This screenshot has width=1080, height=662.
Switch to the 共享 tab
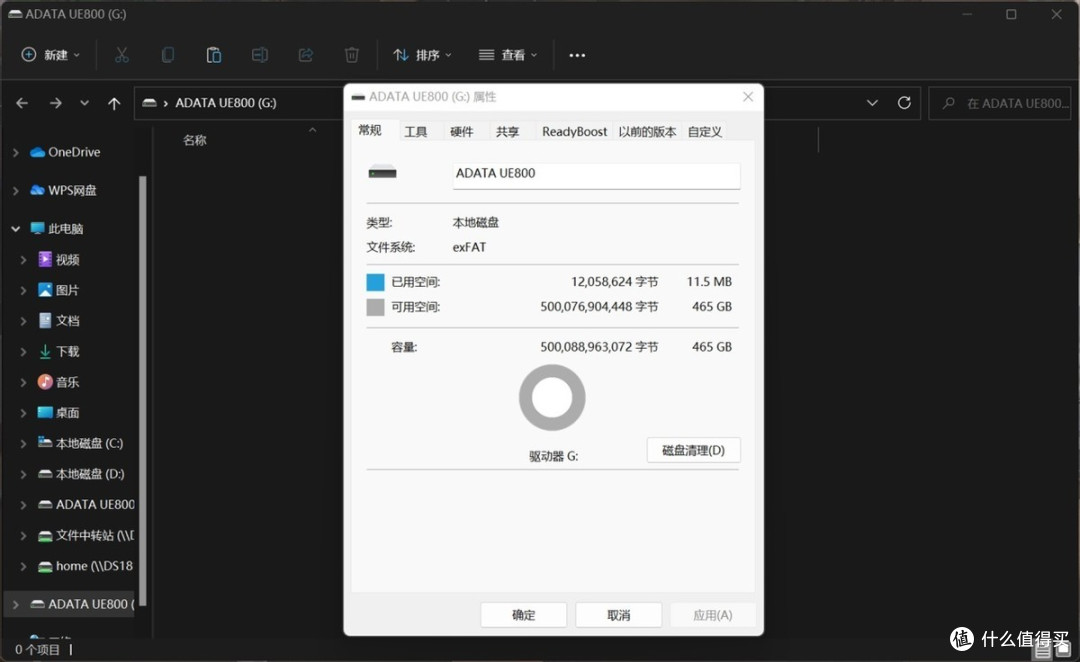(x=508, y=132)
